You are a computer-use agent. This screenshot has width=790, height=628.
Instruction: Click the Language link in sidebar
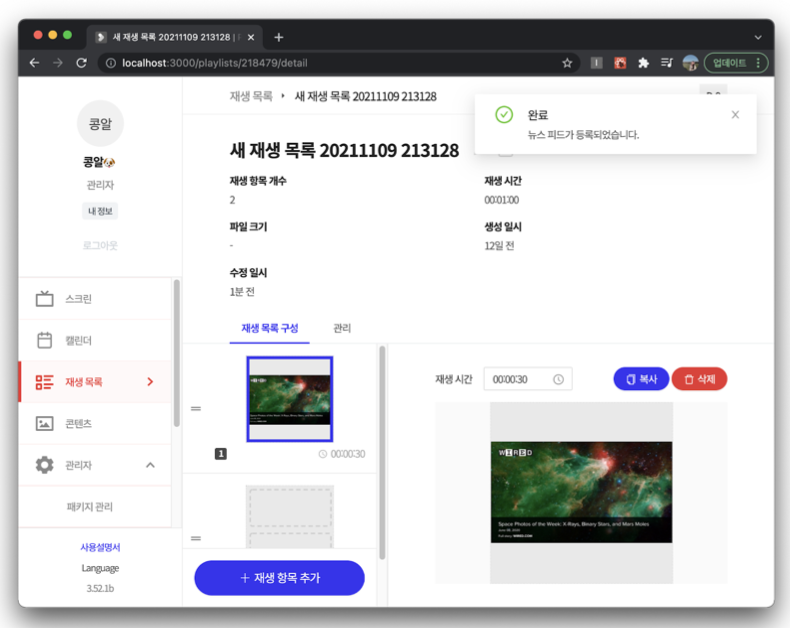point(100,568)
